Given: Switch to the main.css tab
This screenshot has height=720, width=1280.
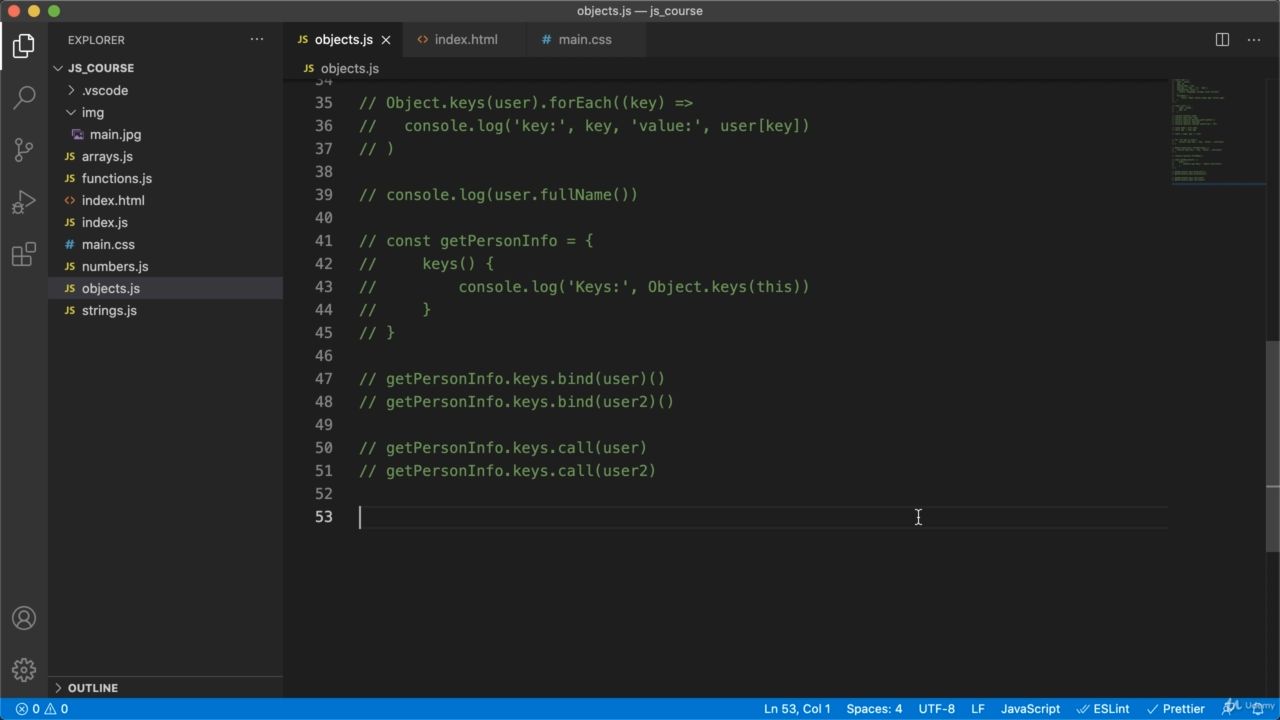Looking at the screenshot, I should point(585,40).
